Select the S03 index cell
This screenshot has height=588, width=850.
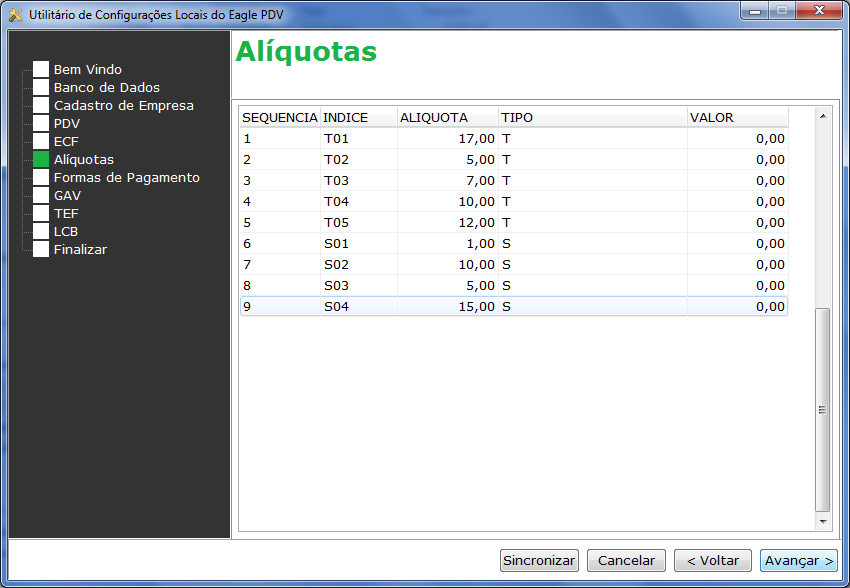359,286
